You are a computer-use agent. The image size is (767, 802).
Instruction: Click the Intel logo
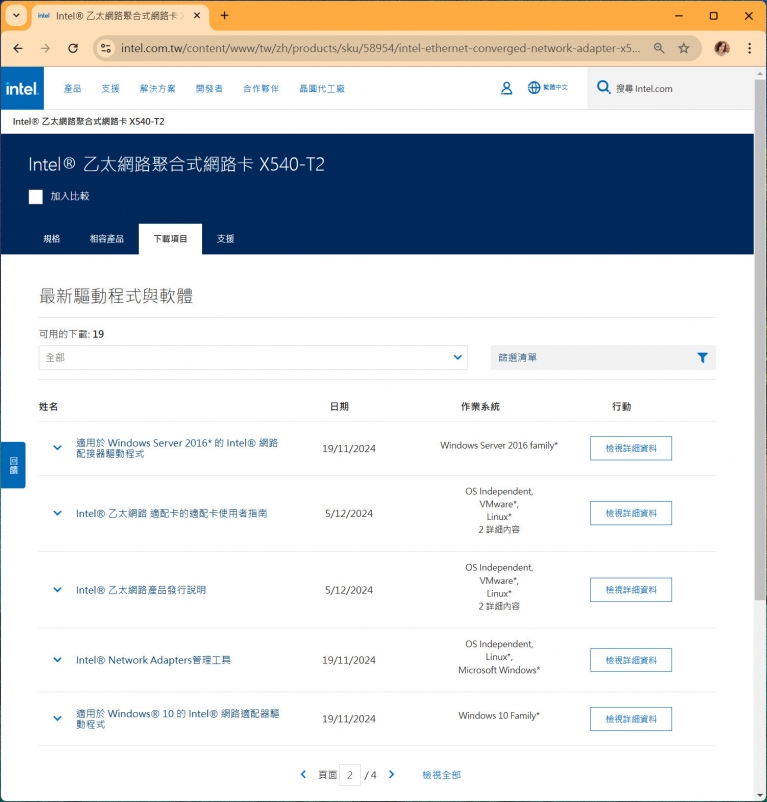[22, 88]
